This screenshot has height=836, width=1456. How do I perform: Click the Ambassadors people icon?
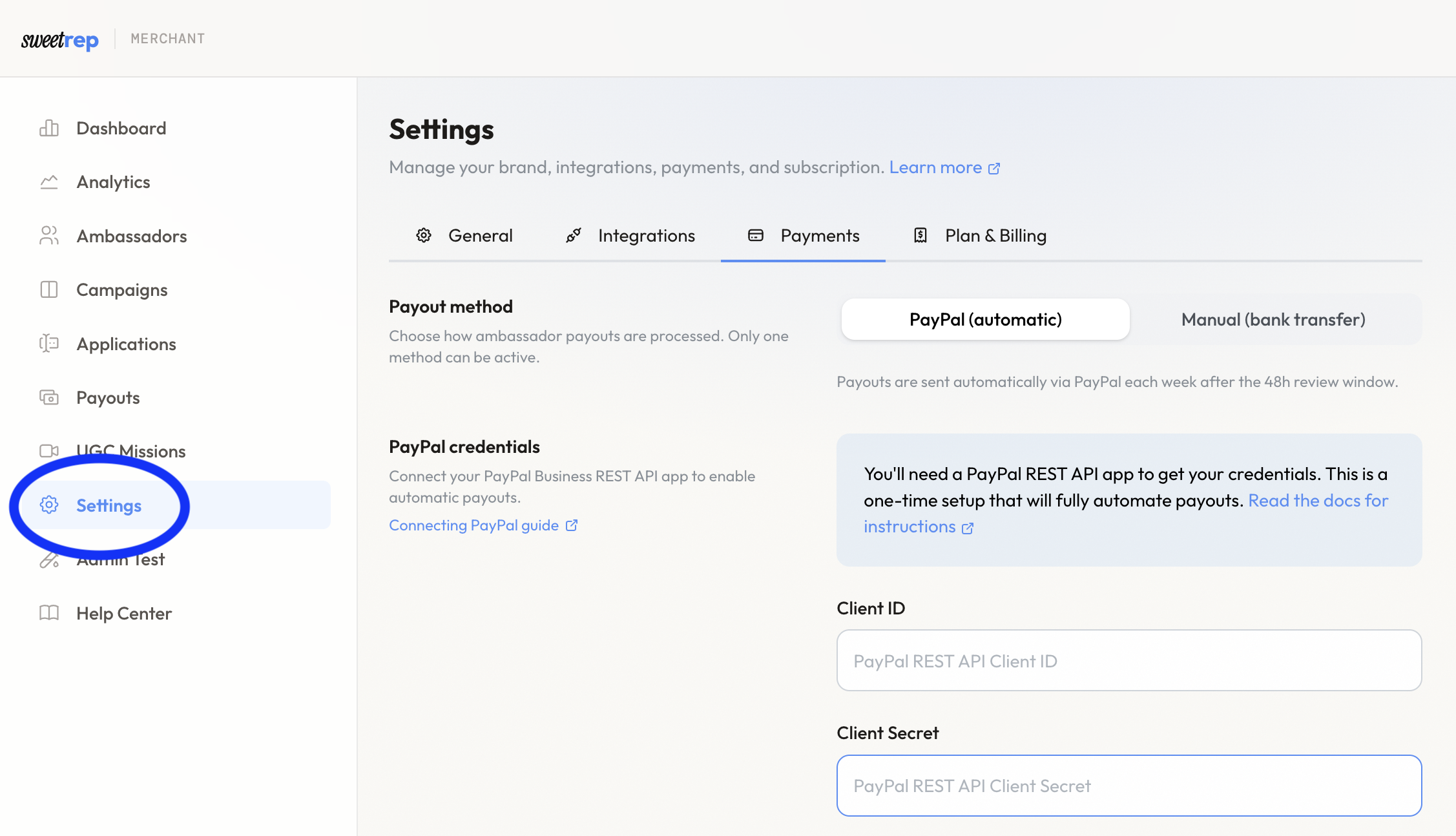(x=49, y=236)
